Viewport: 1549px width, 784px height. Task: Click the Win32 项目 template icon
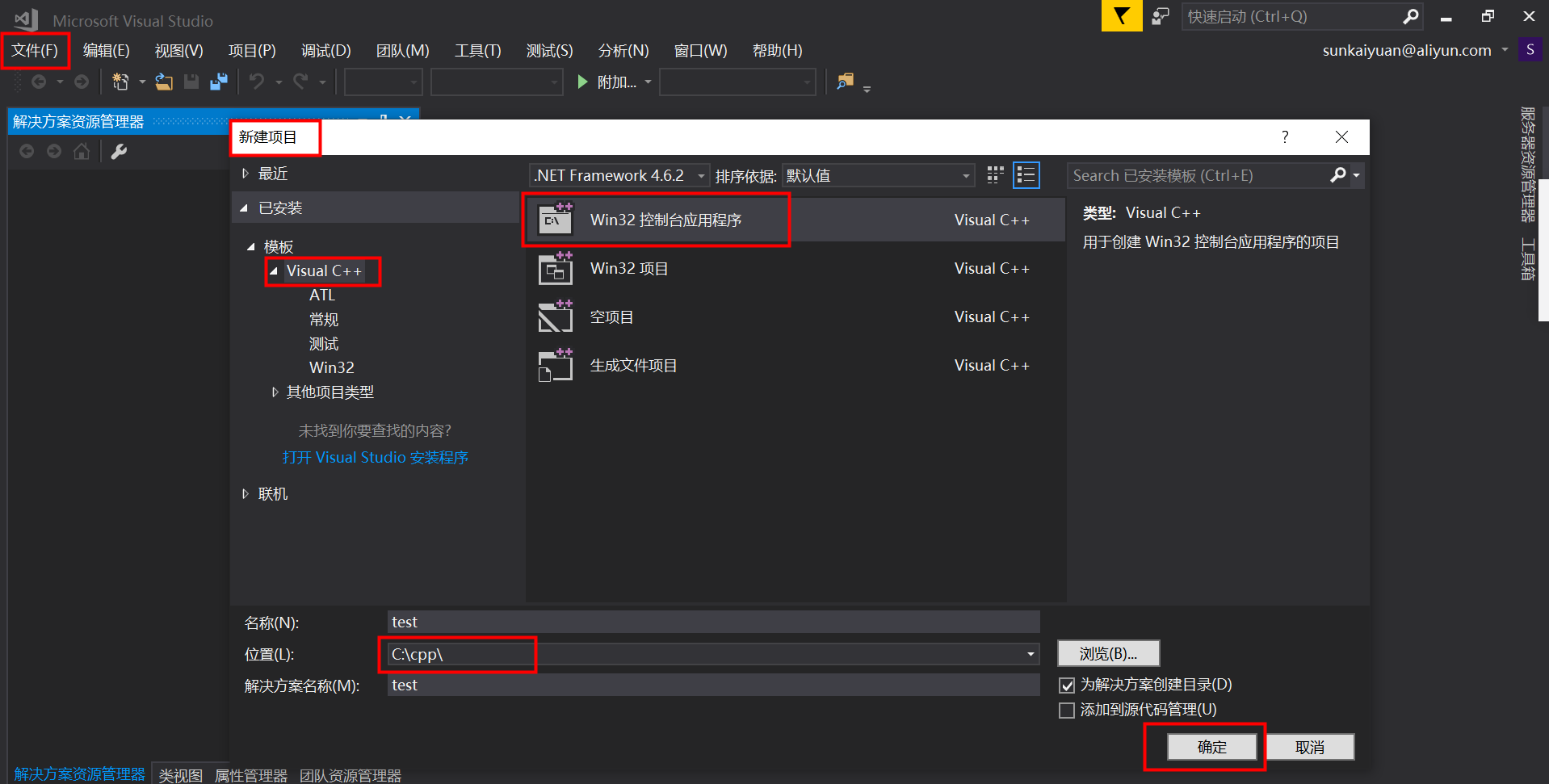(x=556, y=268)
